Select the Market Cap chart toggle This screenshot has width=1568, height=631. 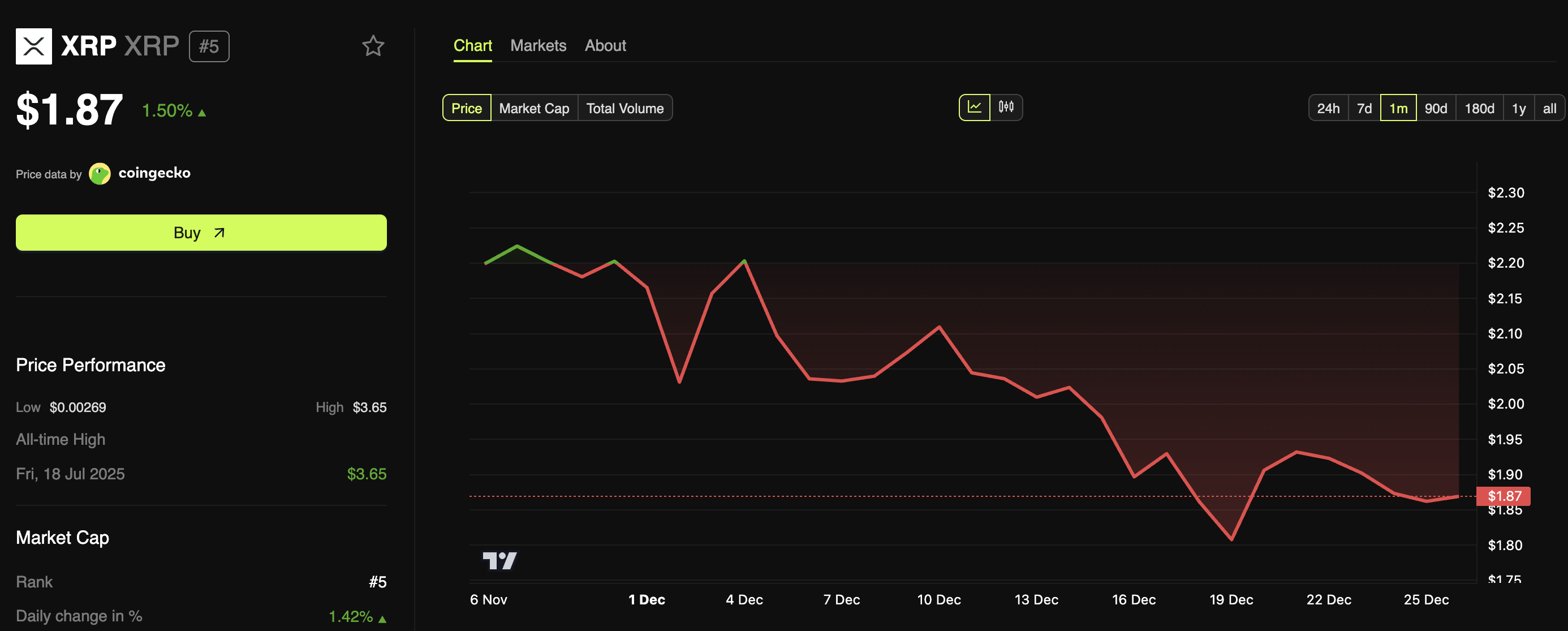[x=534, y=109]
